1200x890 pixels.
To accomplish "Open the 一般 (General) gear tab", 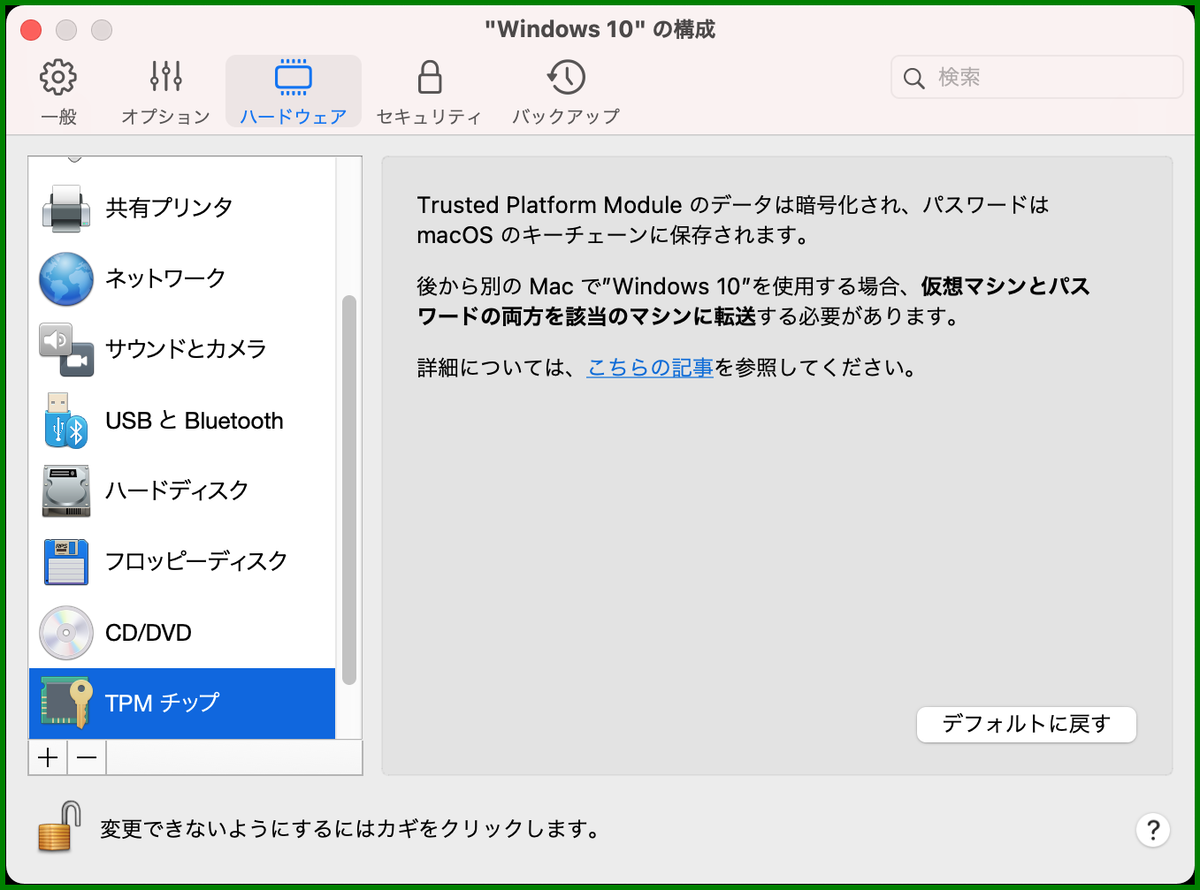I will click(58, 92).
